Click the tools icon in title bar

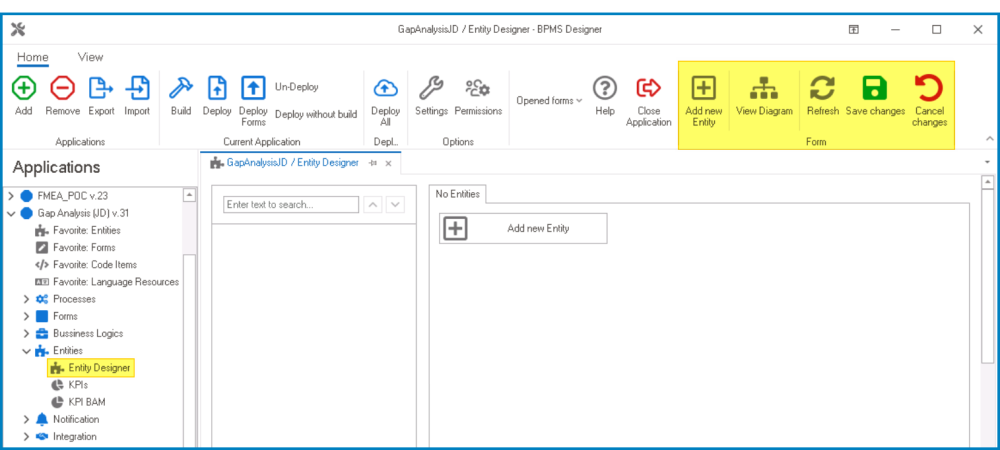click(x=18, y=29)
